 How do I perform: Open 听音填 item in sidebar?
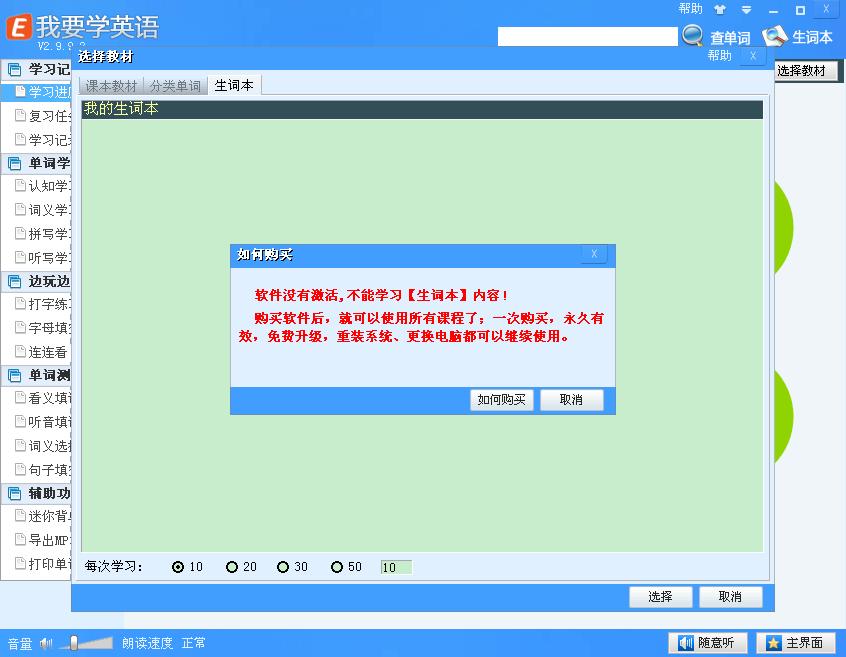pos(43,422)
